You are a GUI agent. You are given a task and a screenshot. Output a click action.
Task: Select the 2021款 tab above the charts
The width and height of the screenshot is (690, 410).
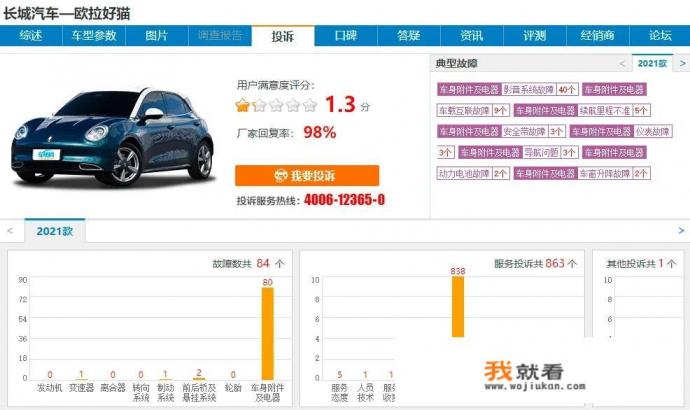point(54,231)
